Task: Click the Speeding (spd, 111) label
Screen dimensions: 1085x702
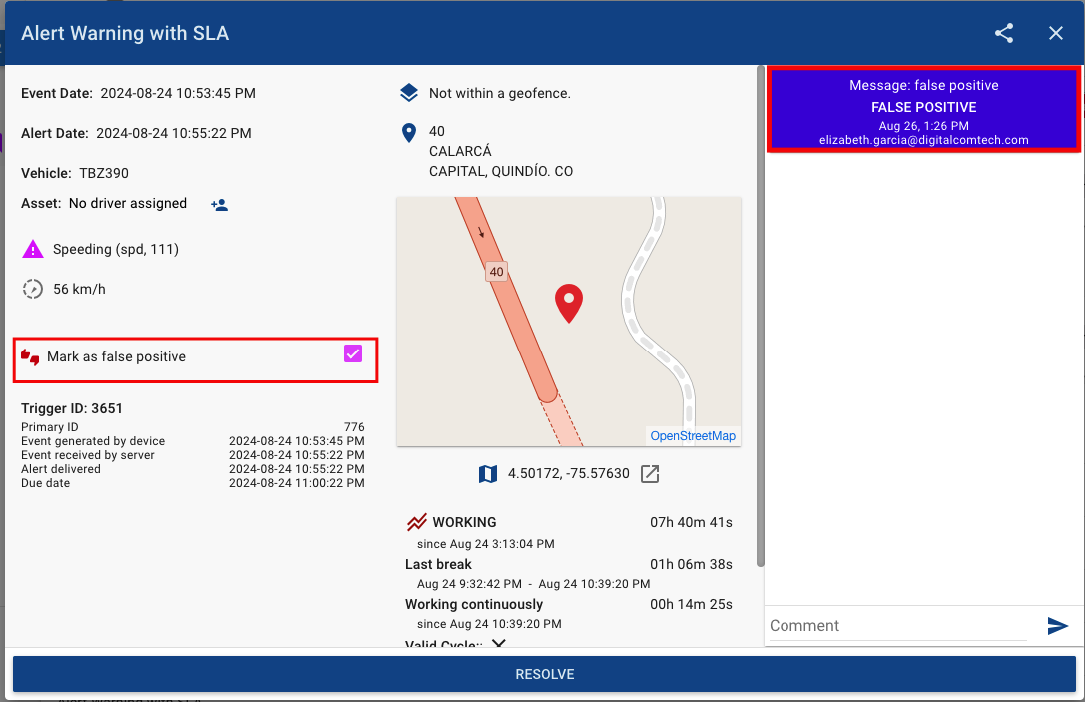Action: pyautogui.click(x=116, y=249)
